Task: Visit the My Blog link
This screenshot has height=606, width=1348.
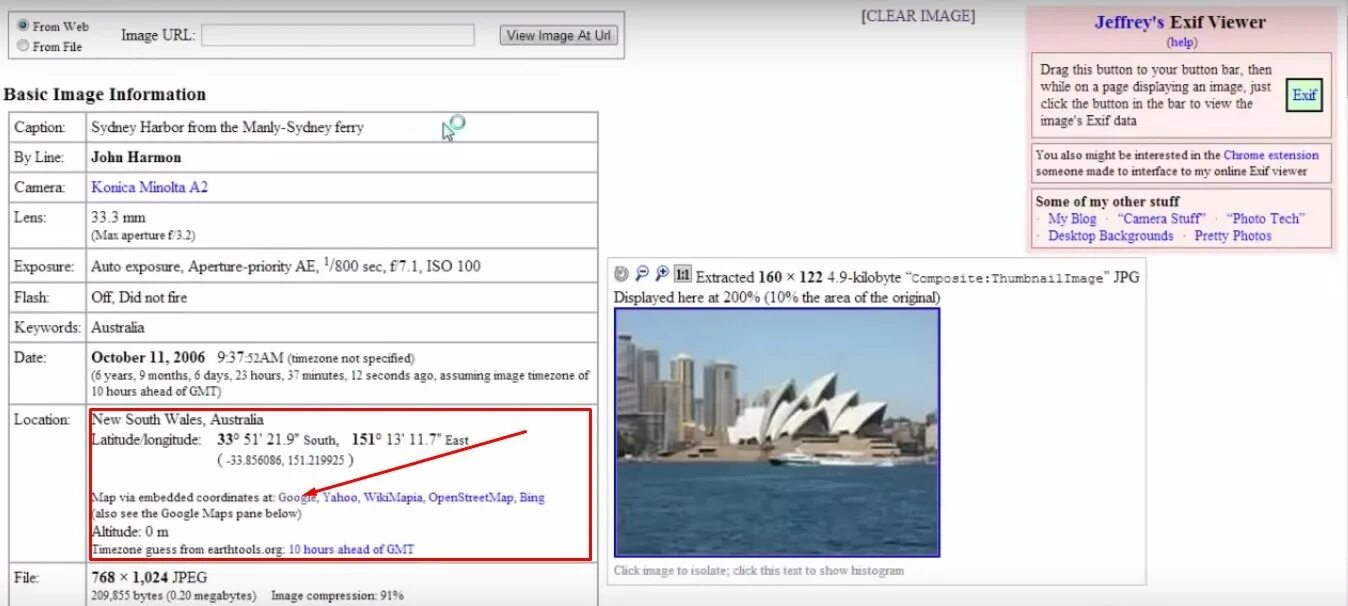Action: pyautogui.click(x=1072, y=218)
